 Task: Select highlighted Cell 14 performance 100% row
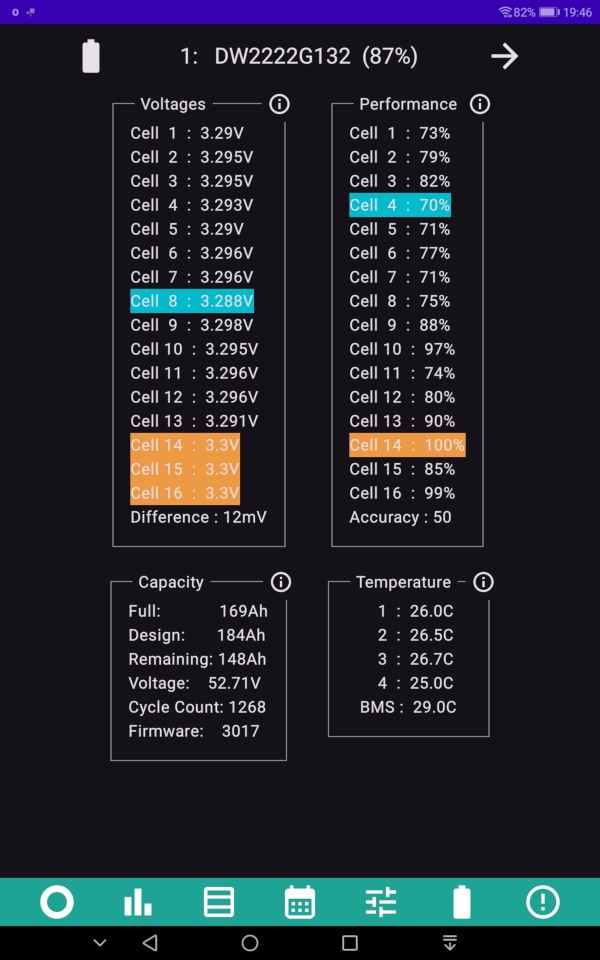pos(407,445)
